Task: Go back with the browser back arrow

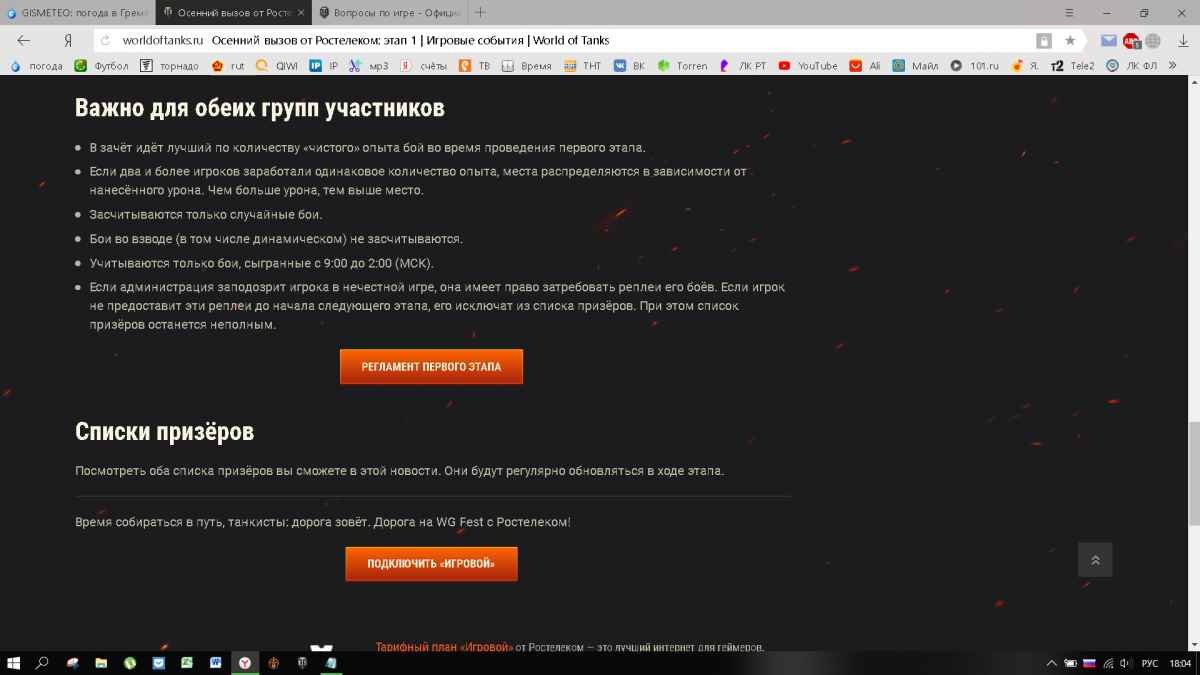Action: (x=24, y=40)
